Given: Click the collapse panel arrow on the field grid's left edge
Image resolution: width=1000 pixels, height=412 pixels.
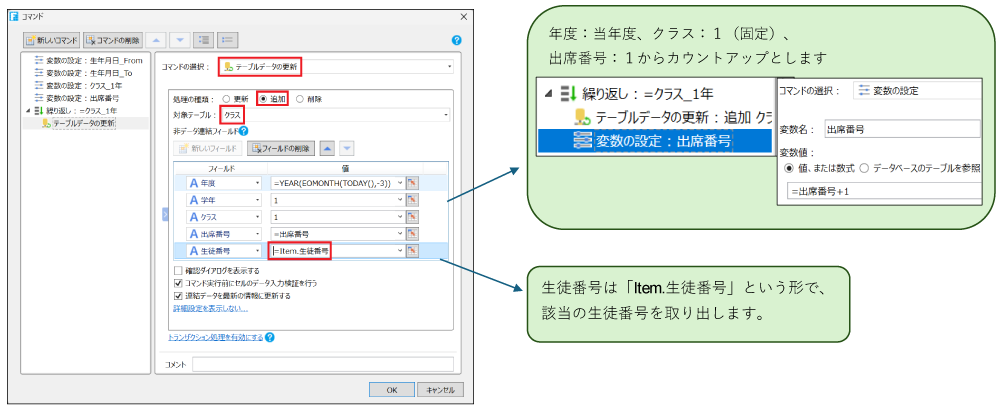Looking at the screenshot, I should tap(165, 215).
